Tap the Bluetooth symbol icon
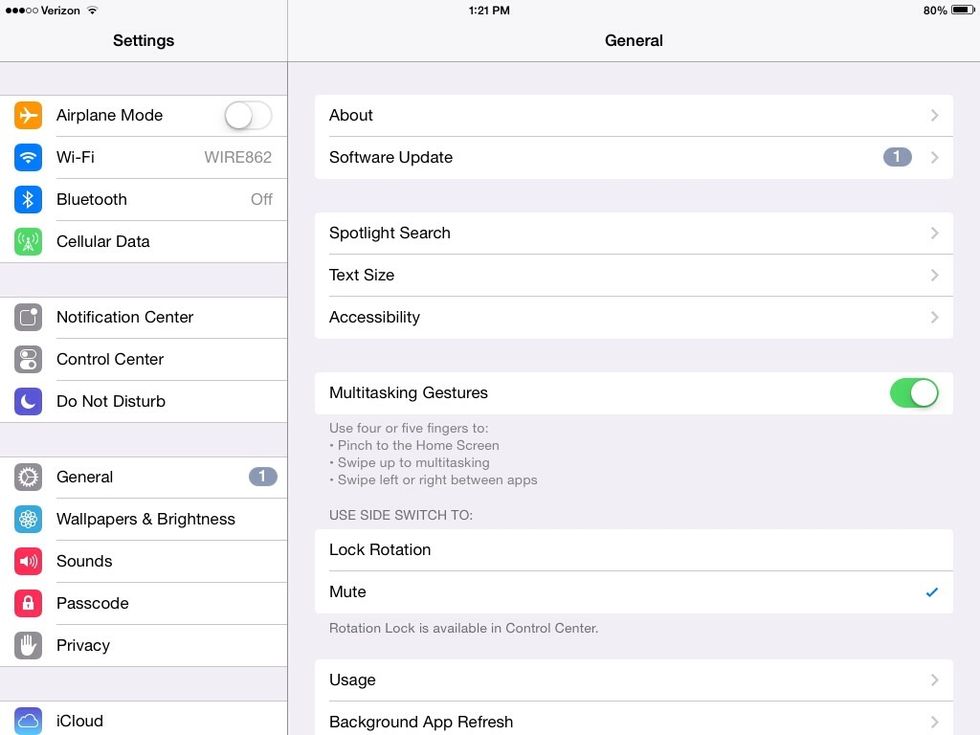This screenshot has width=980, height=735. (28, 199)
